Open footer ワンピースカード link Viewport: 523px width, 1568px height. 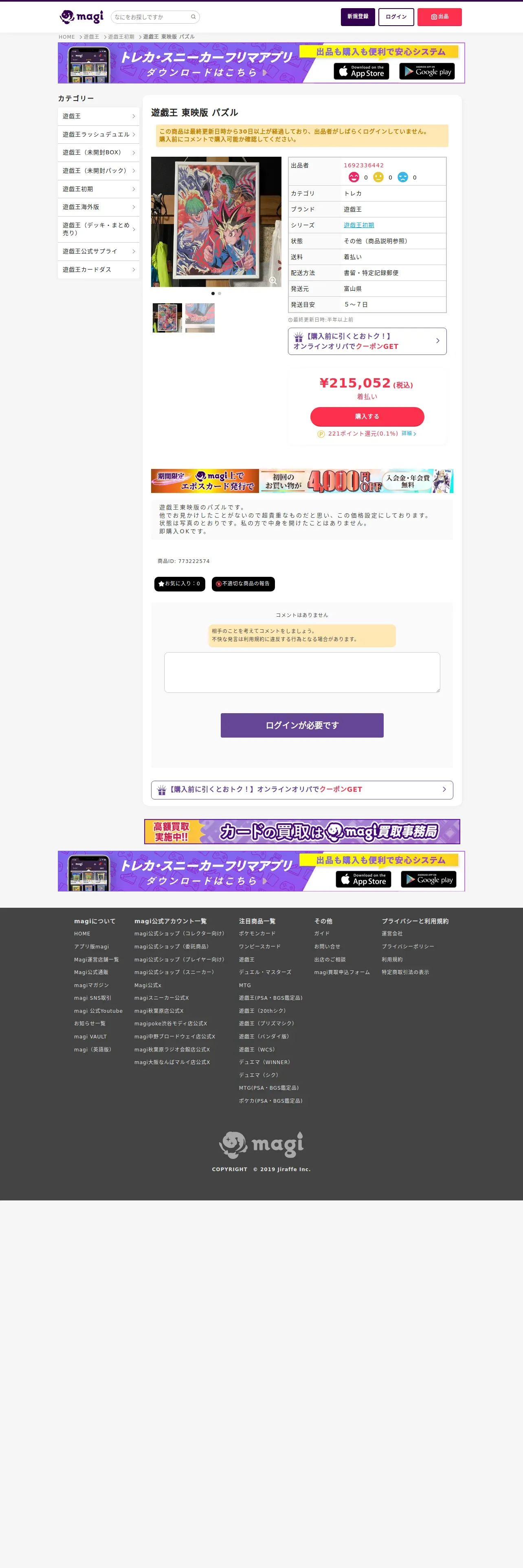coord(260,946)
